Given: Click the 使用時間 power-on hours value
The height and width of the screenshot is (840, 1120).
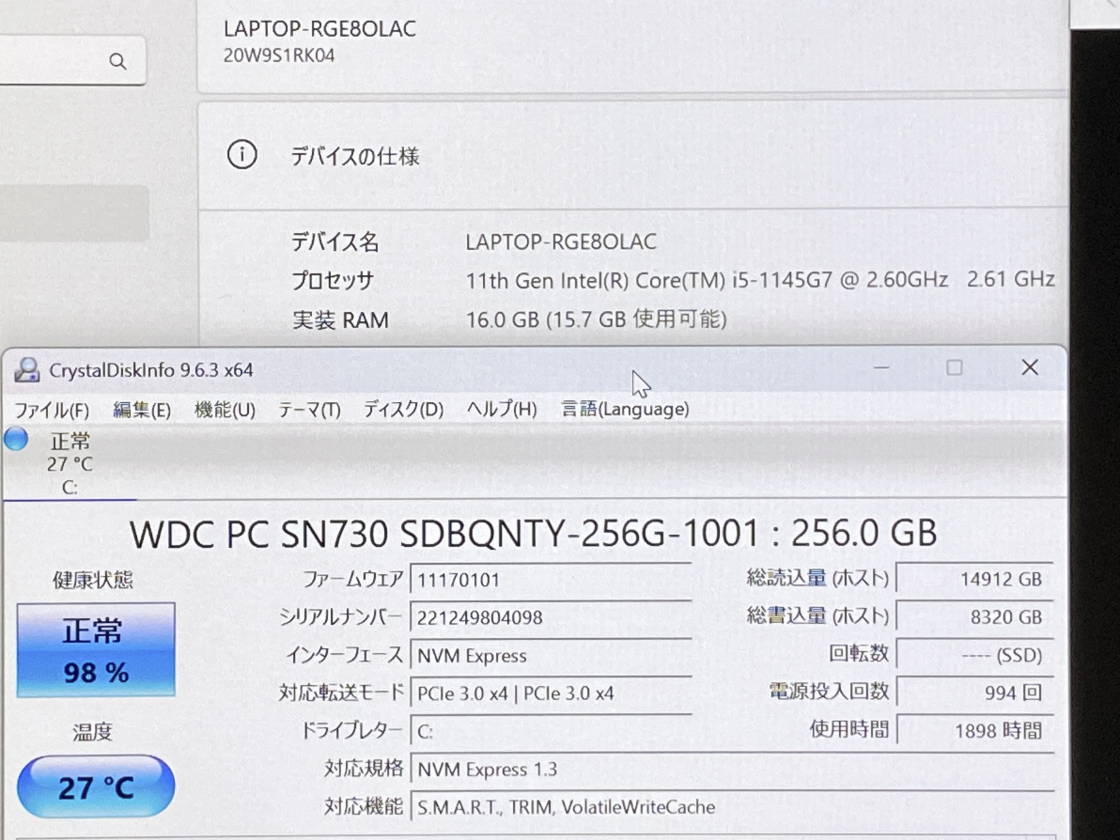Looking at the screenshot, I should [975, 731].
